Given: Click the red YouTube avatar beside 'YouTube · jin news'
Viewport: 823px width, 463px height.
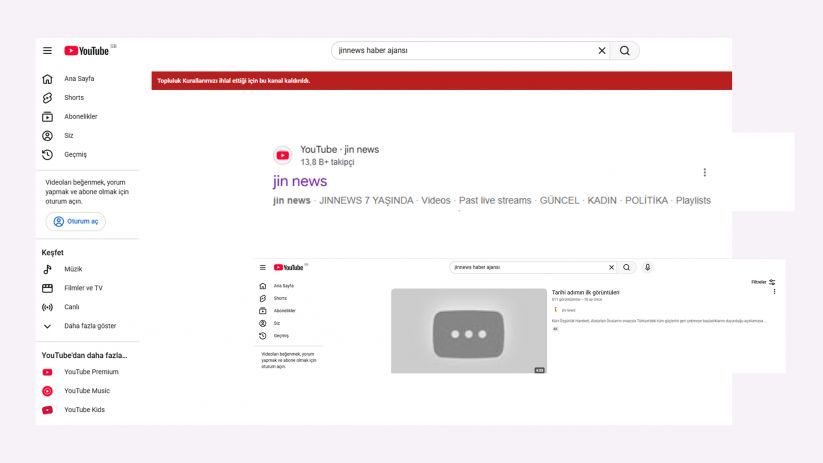Looking at the screenshot, I should point(282,155).
